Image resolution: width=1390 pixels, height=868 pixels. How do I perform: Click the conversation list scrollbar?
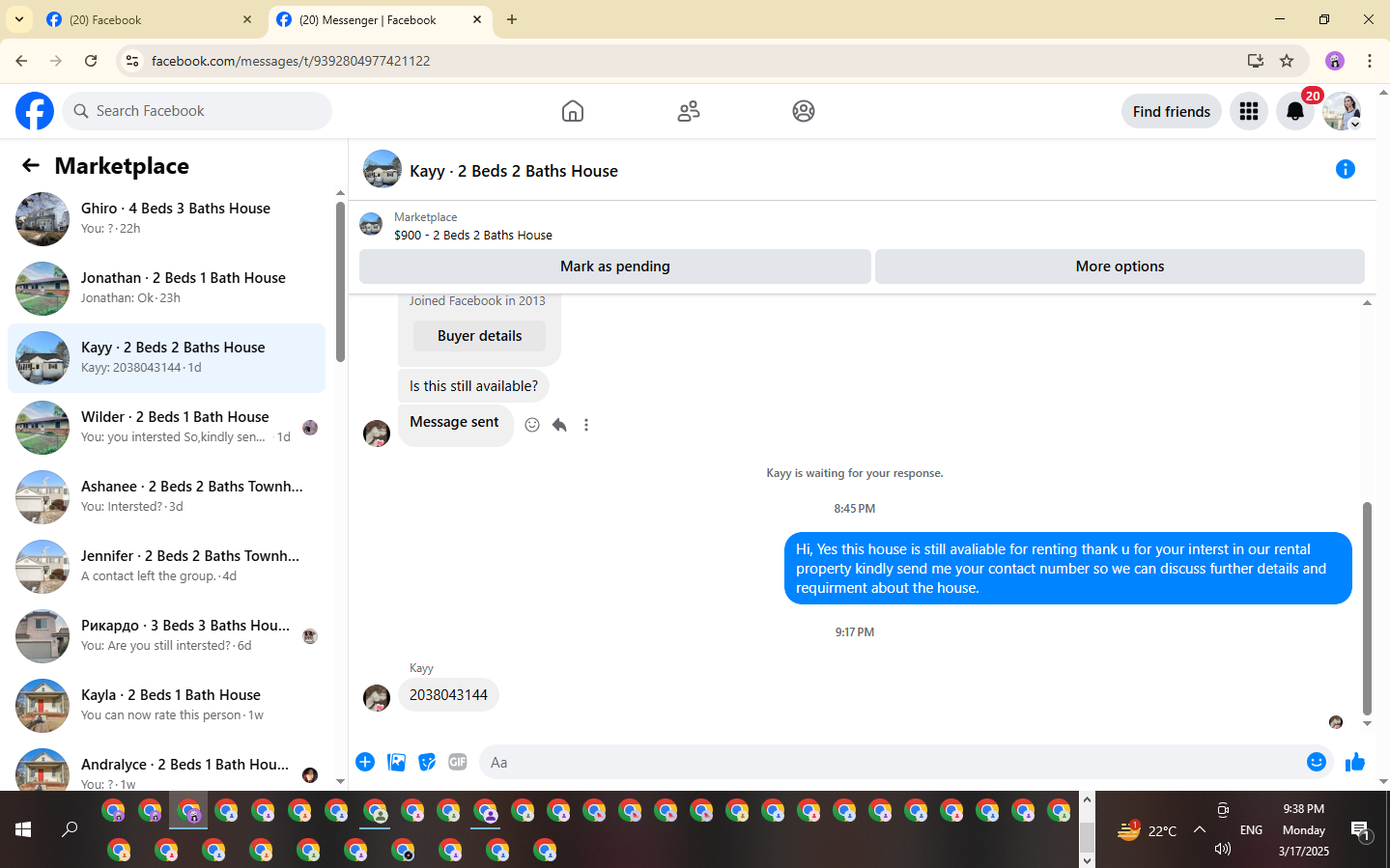tap(340, 282)
